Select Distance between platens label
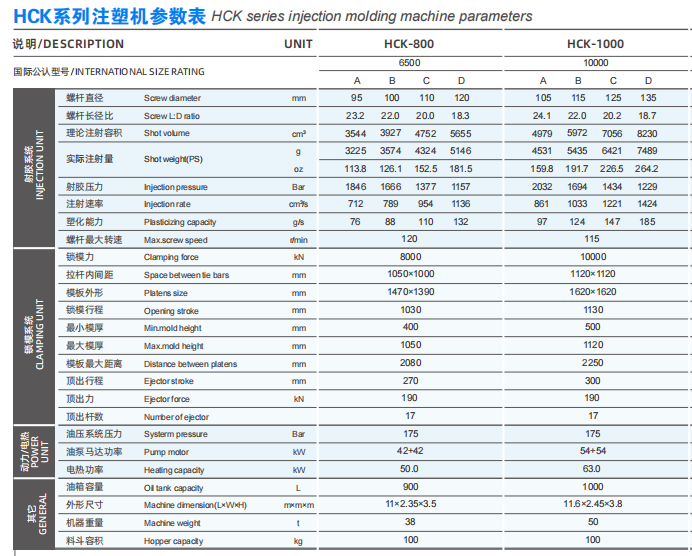692x556 pixels. pos(190,364)
